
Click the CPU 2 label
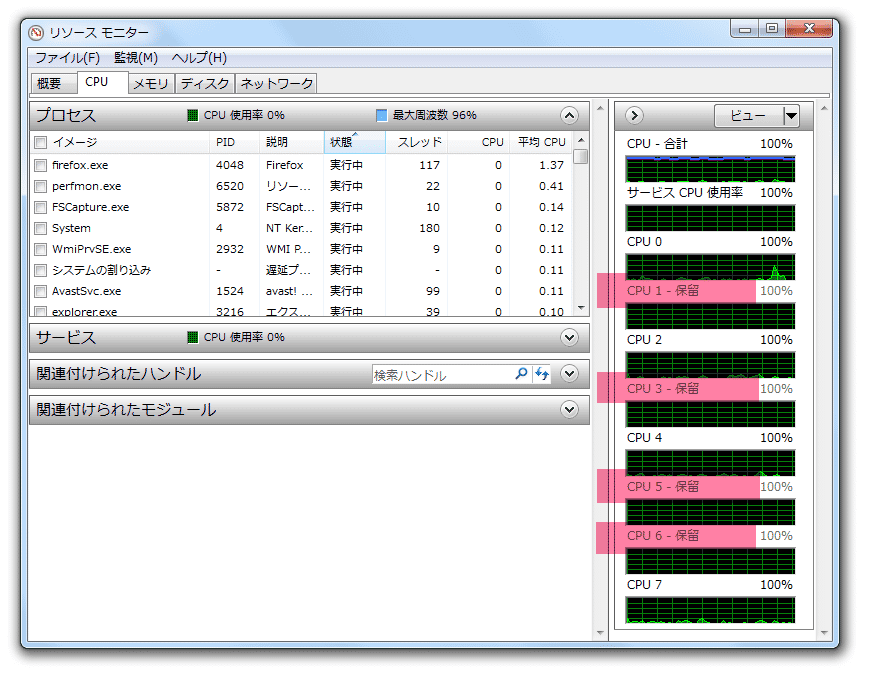pos(644,340)
